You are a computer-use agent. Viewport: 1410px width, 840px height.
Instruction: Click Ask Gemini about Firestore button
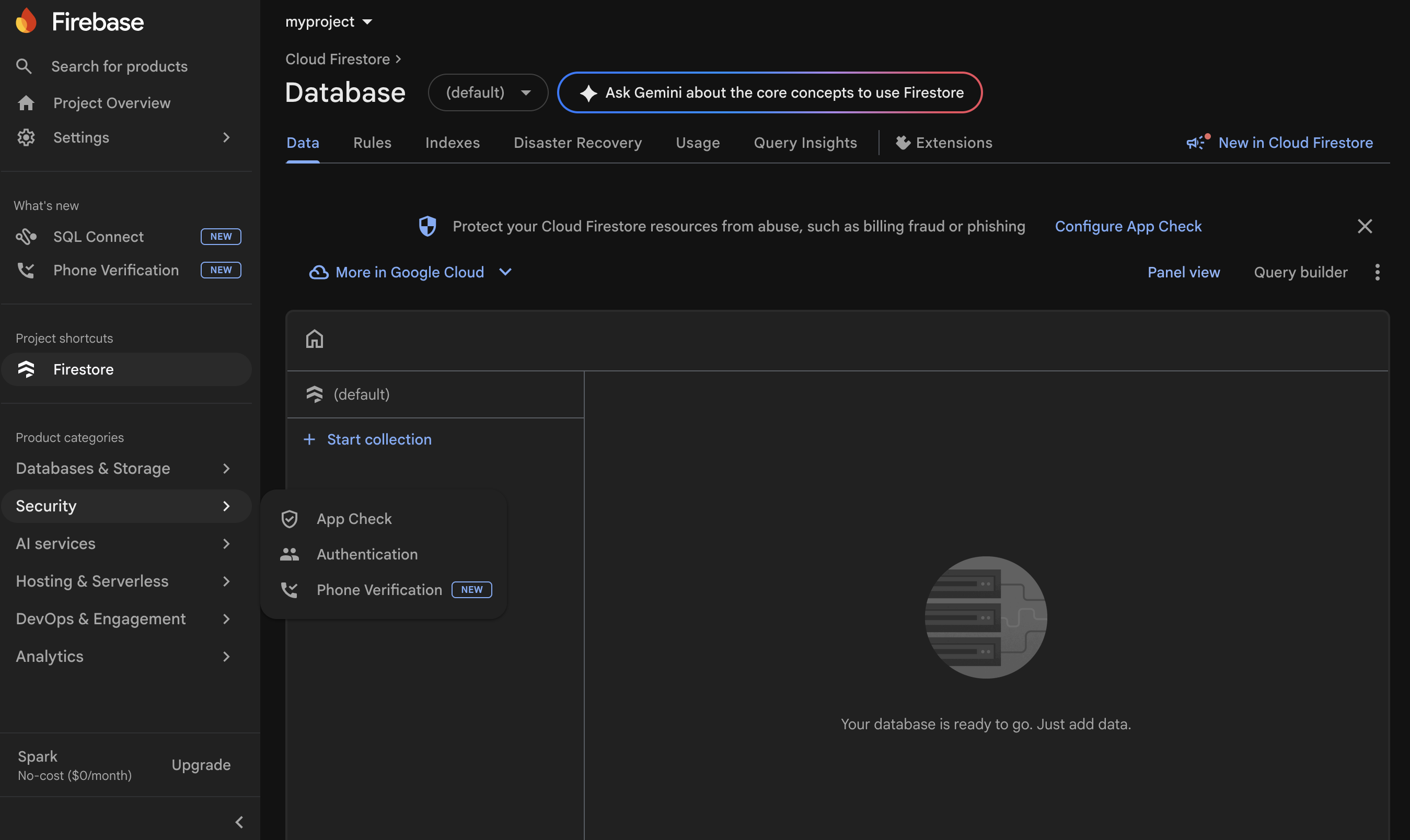770,93
